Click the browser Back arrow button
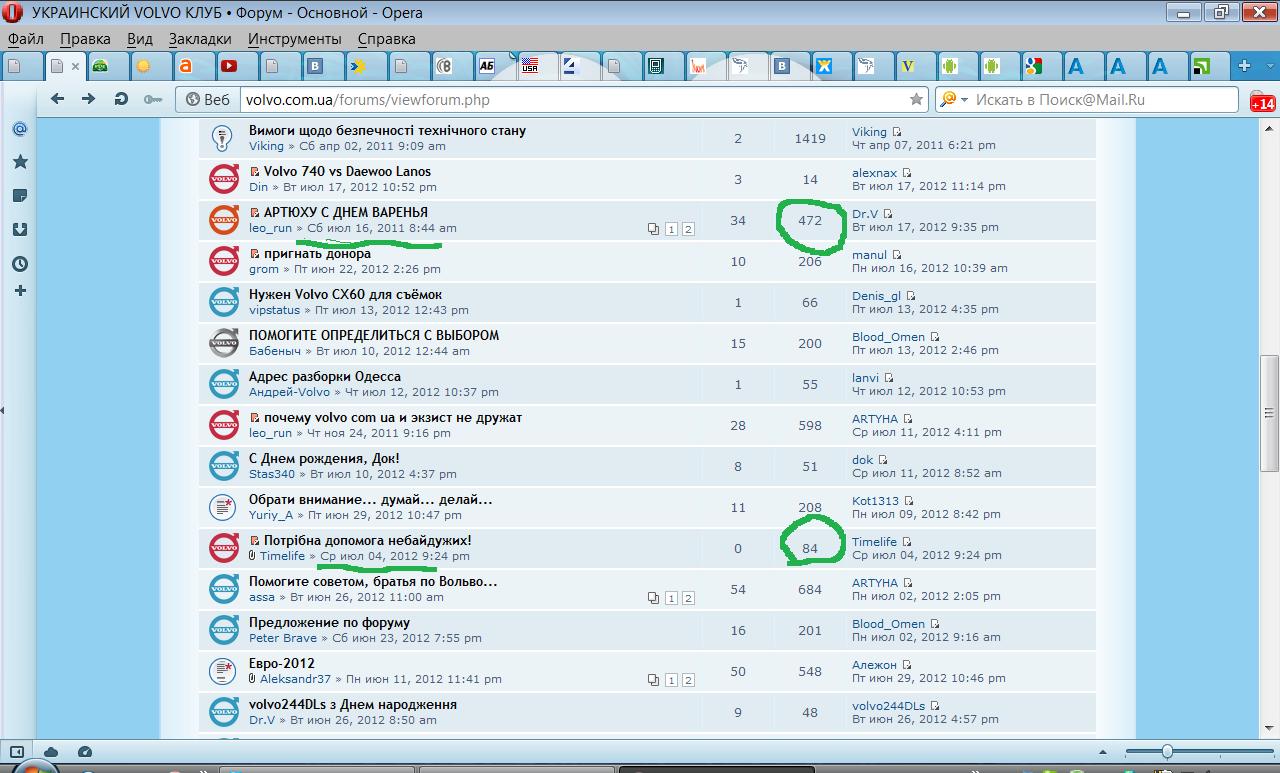This screenshot has height=773, width=1280. [x=57, y=99]
